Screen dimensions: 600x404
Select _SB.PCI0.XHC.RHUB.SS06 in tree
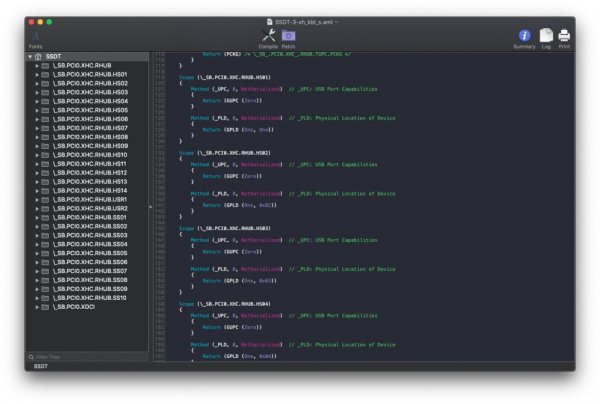(x=90, y=262)
